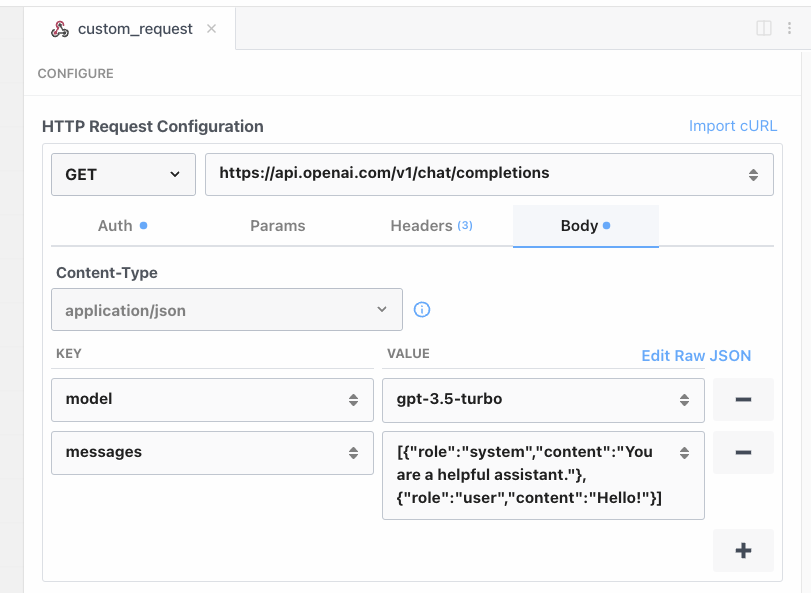Image resolution: width=811 pixels, height=593 pixels.
Task: Click the gpt-3.5-turbo value input
Action: pos(543,400)
